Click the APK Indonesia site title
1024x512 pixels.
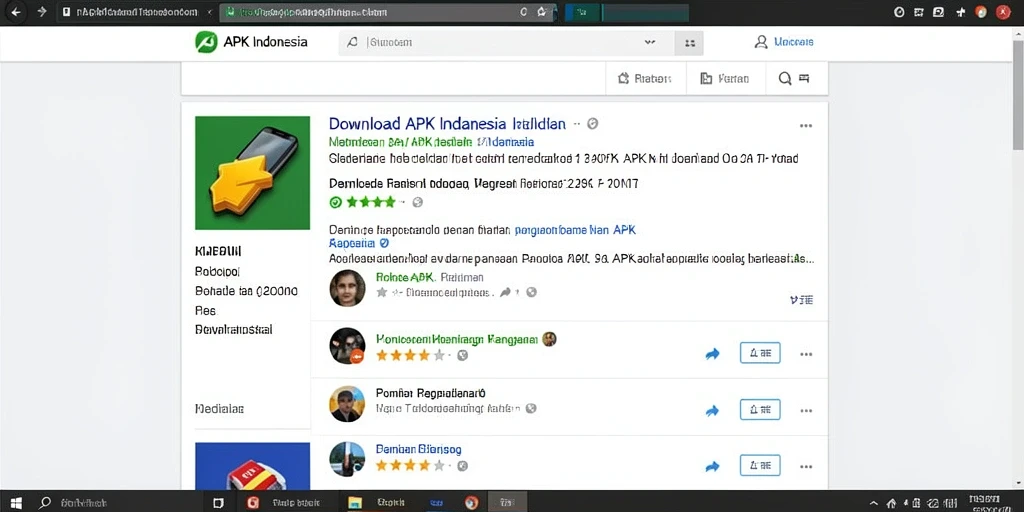point(265,42)
